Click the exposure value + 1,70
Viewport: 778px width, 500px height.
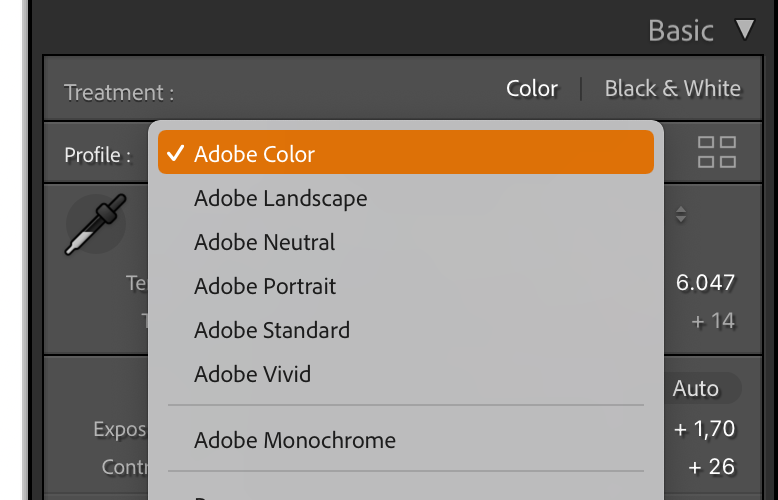pyautogui.click(x=705, y=429)
